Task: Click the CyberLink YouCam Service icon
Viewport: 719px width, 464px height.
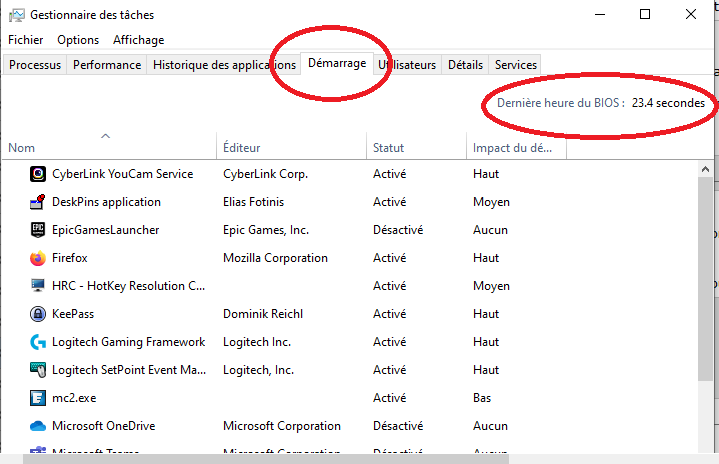Action: pyautogui.click(x=38, y=174)
